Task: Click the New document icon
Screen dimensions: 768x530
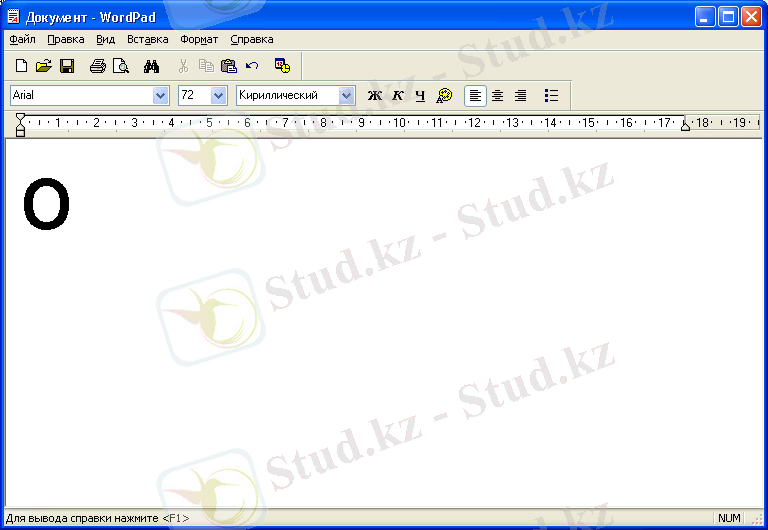Action: (x=21, y=66)
